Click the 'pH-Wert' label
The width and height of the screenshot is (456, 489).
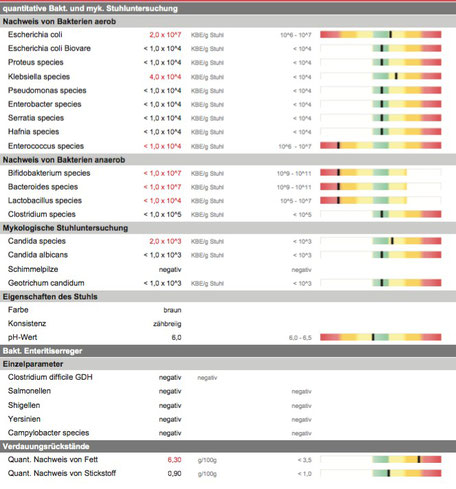tap(22, 337)
